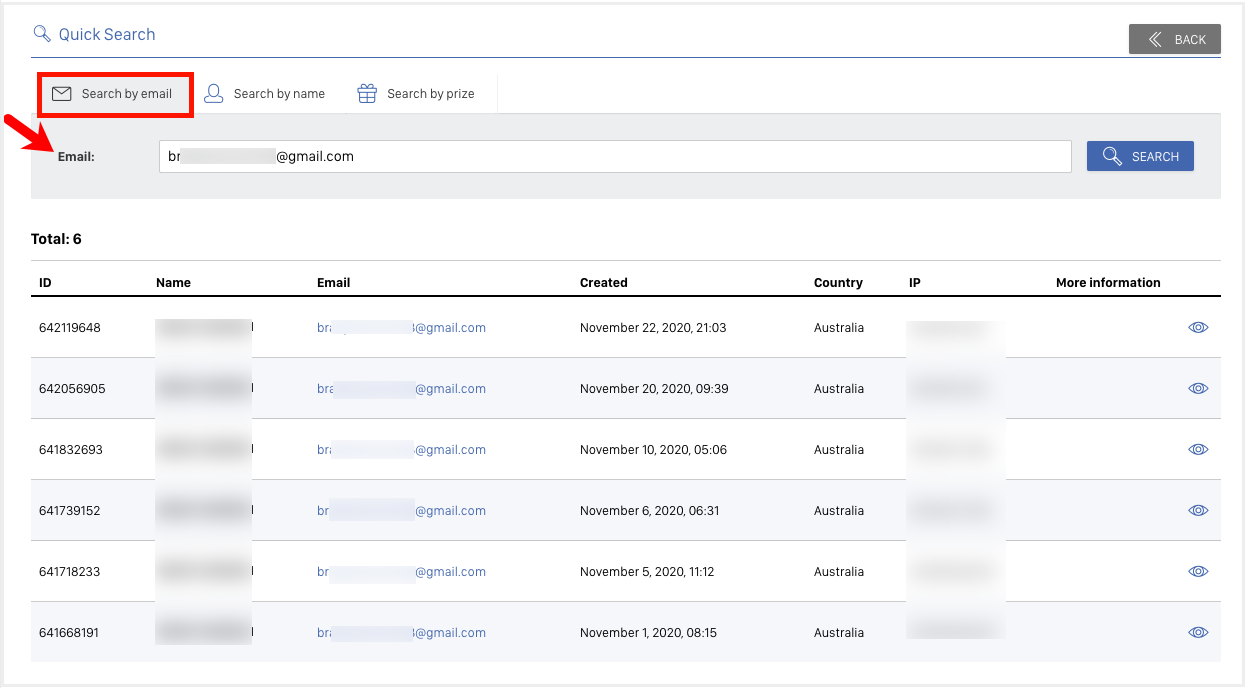This screenshot has height=688, width=1249.
Task: Open email link in row 641832693
Action: 401,450
